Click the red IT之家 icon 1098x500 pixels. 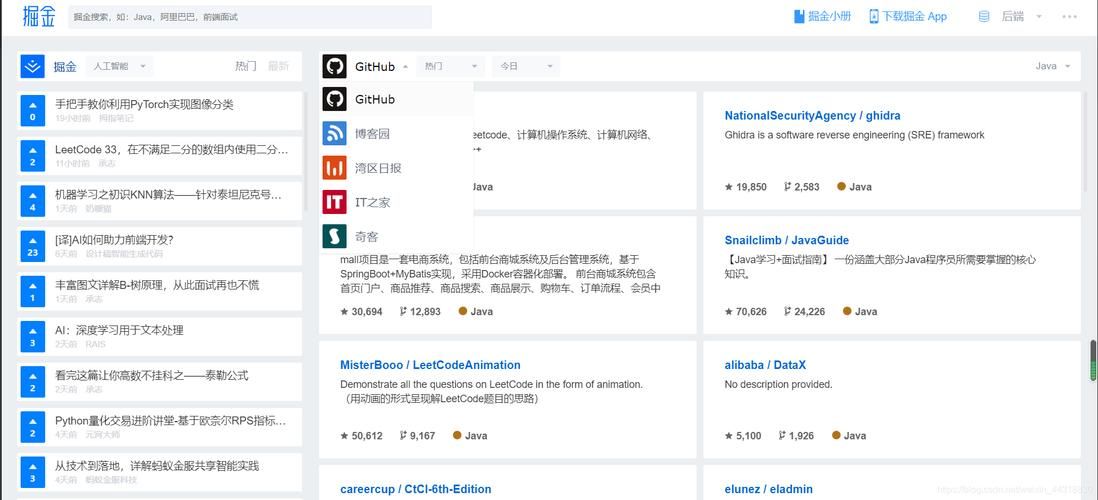[334, 202]
